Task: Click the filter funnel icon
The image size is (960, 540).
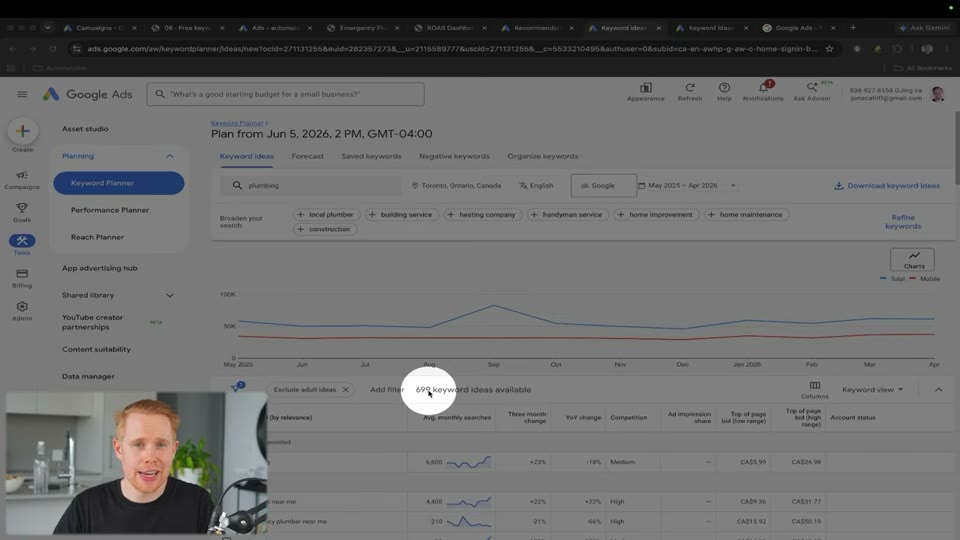Action: (x=236, y=388)
